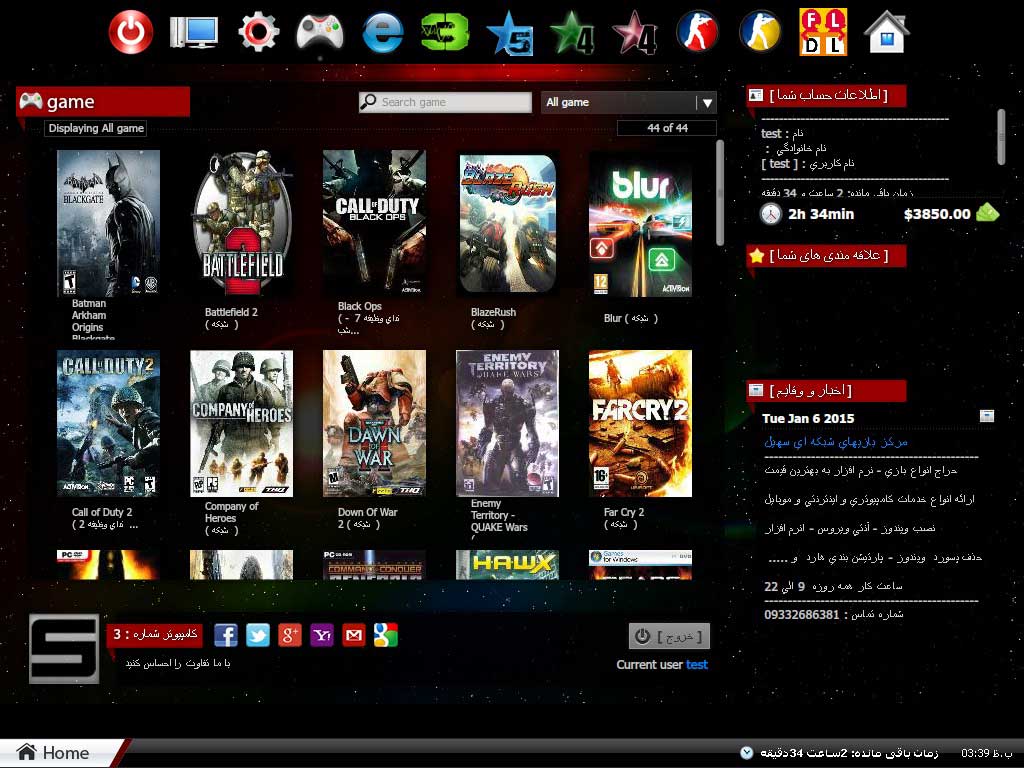Screen dimensions: 1024x768
Task: Open the Facebook social icon
Action: click(226, 635)
